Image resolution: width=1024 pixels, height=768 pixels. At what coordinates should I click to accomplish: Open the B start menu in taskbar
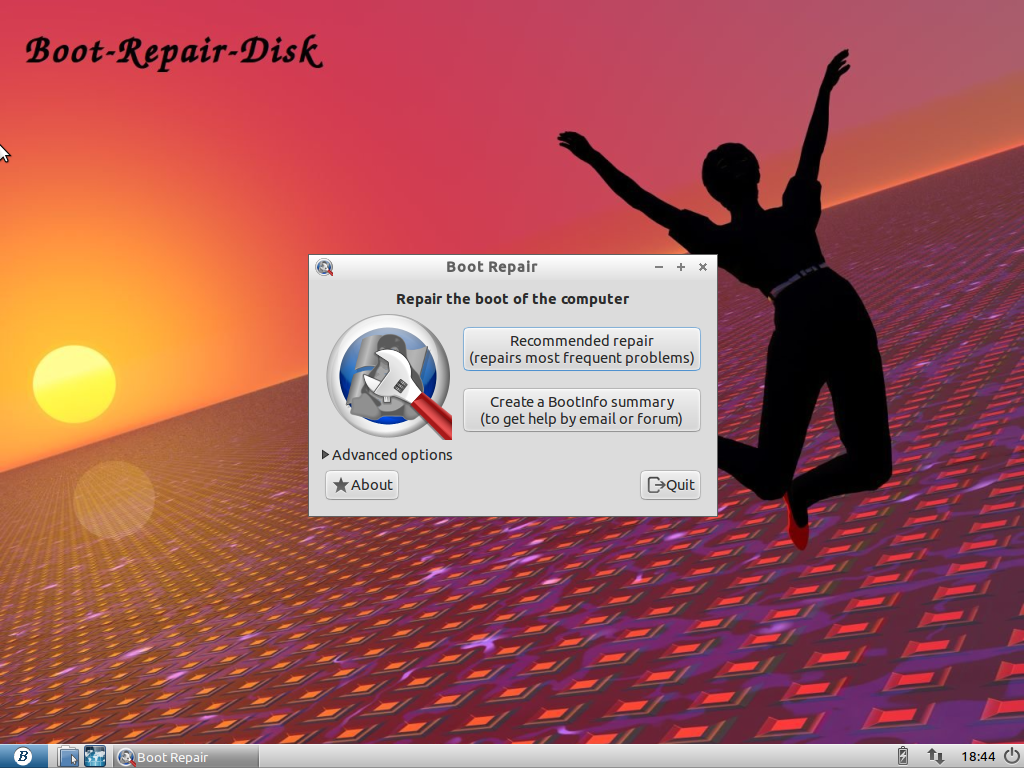23,756
